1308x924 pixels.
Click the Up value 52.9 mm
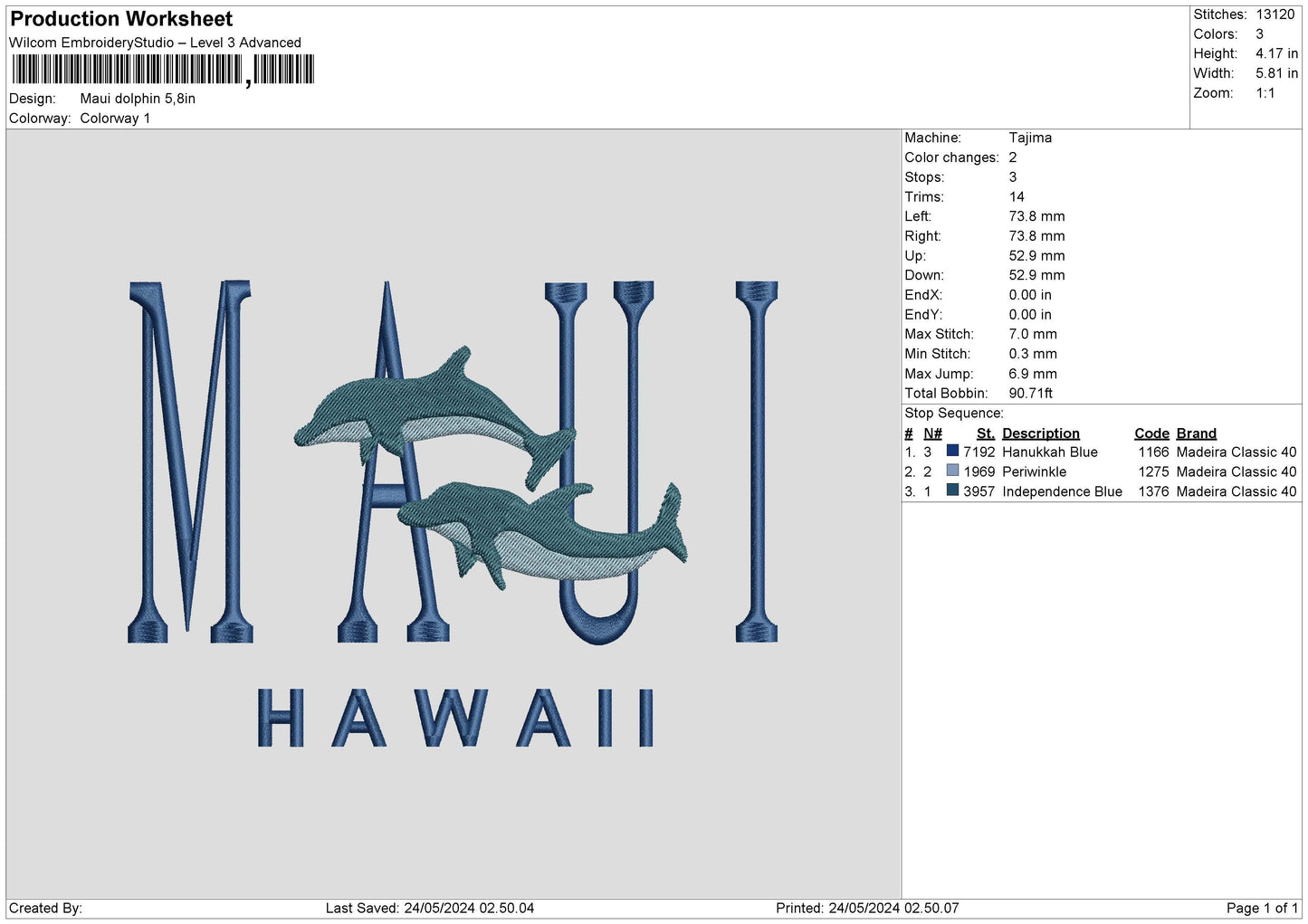point(1036,256)
